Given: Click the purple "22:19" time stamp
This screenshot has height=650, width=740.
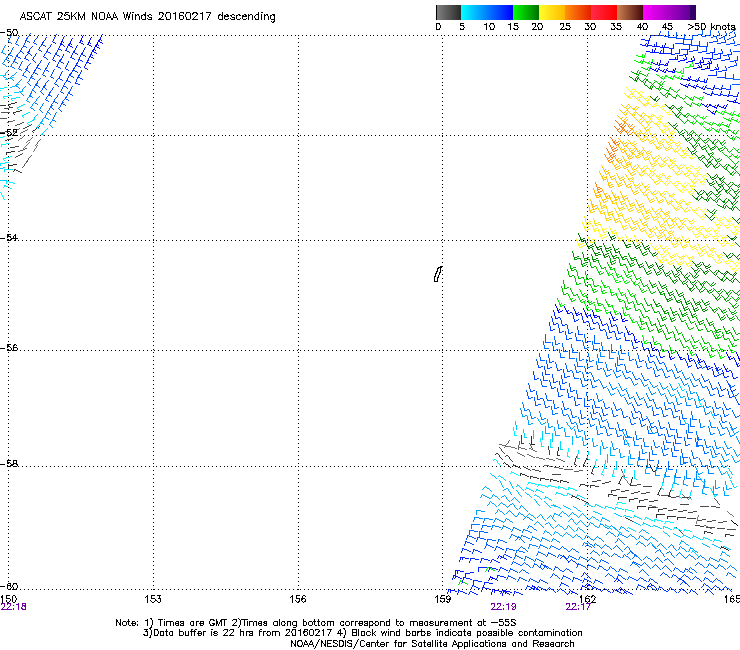Looking at the screenshot, I should 503,607.
